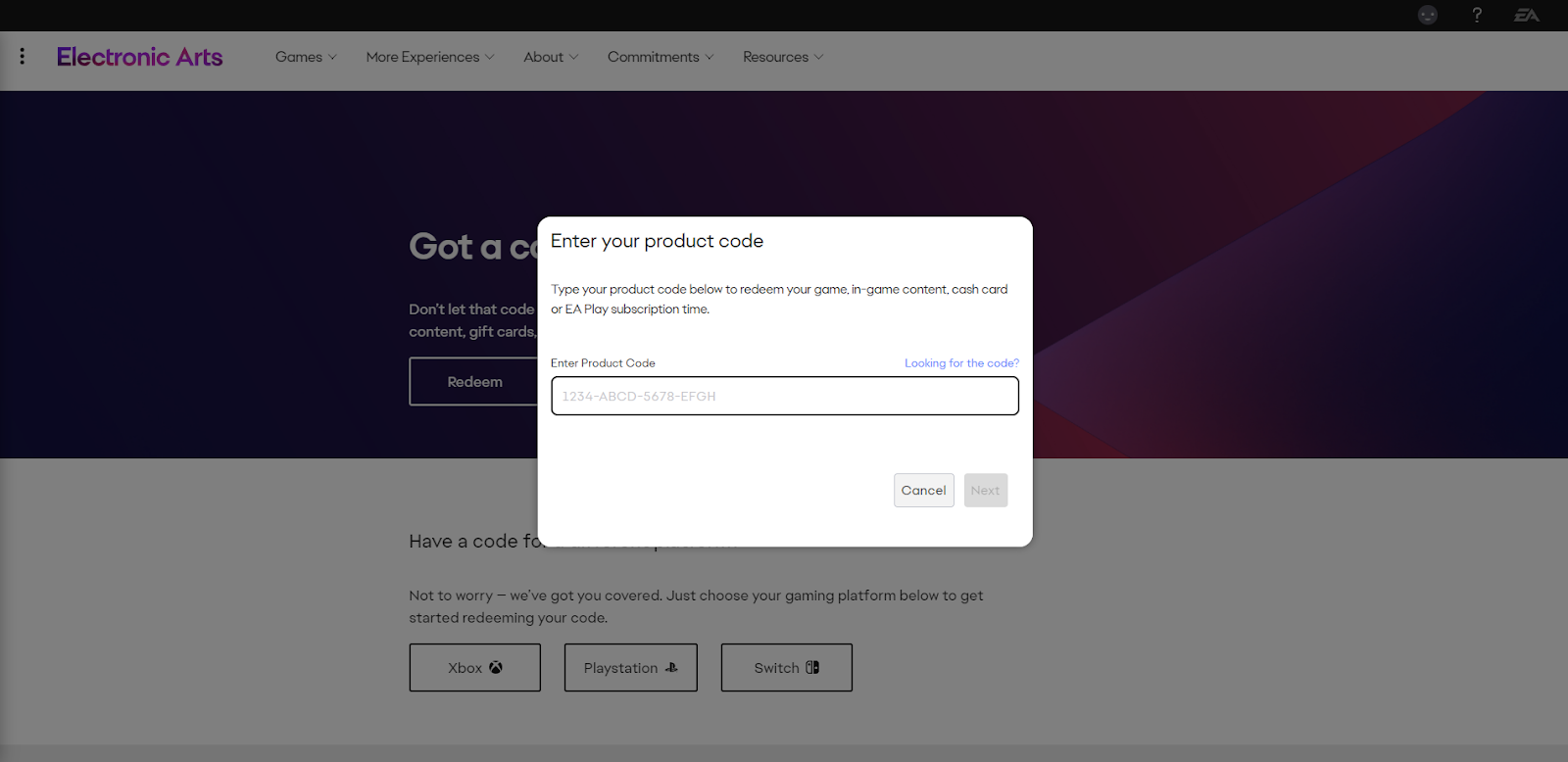This screenshot has width=1568, height=762.
Task: Click the Redeem button on banner
Action: 473,382
